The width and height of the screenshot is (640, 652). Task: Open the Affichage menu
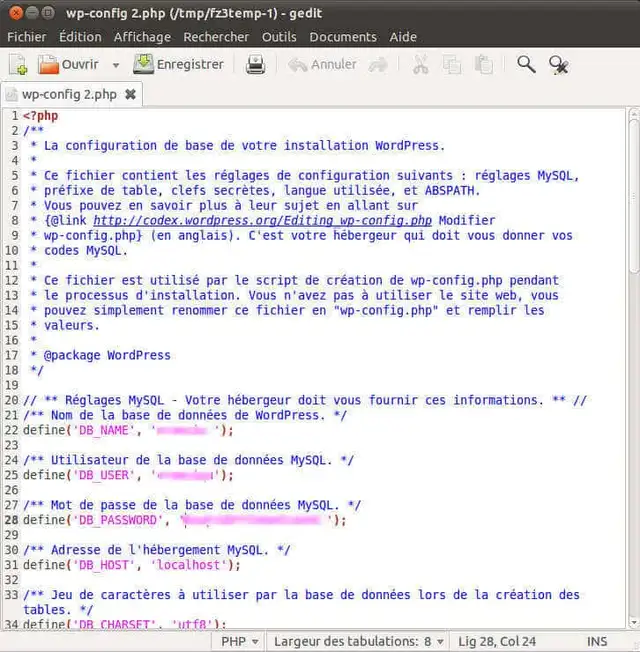pos(142,37)
